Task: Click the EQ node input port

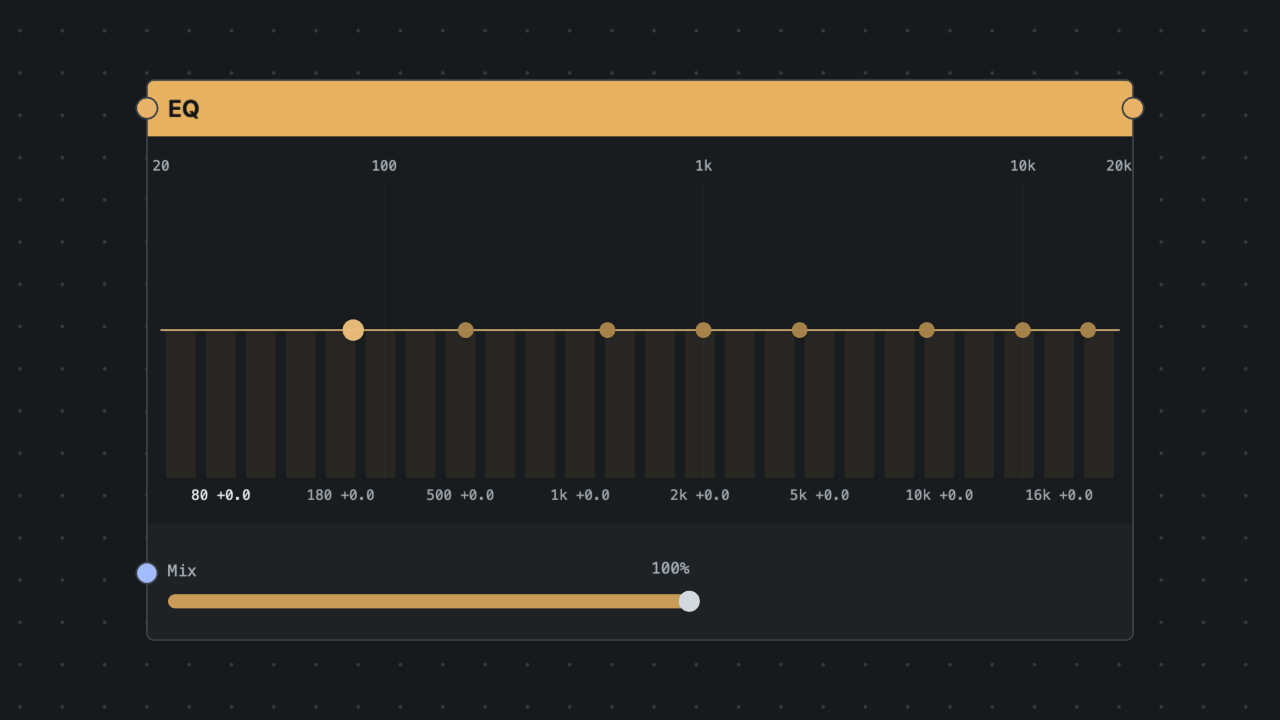Action: [147, 108]
